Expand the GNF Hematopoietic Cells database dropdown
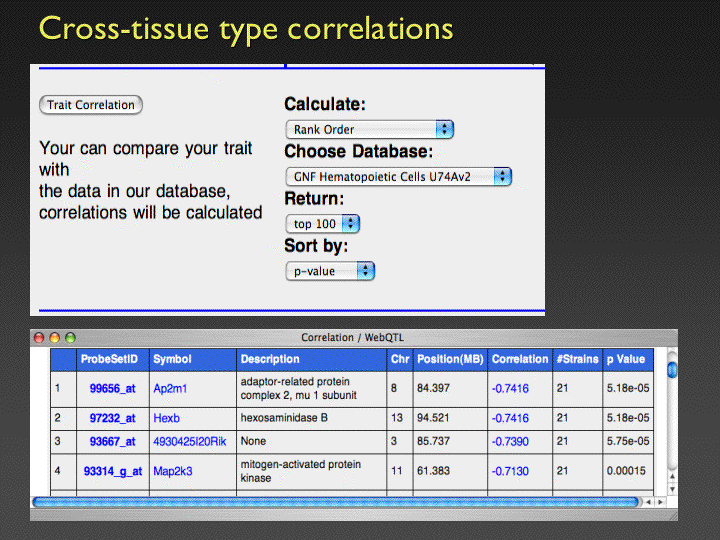Image resolution: width=720 pixels, height=540 pixels. tap(398, 176)
